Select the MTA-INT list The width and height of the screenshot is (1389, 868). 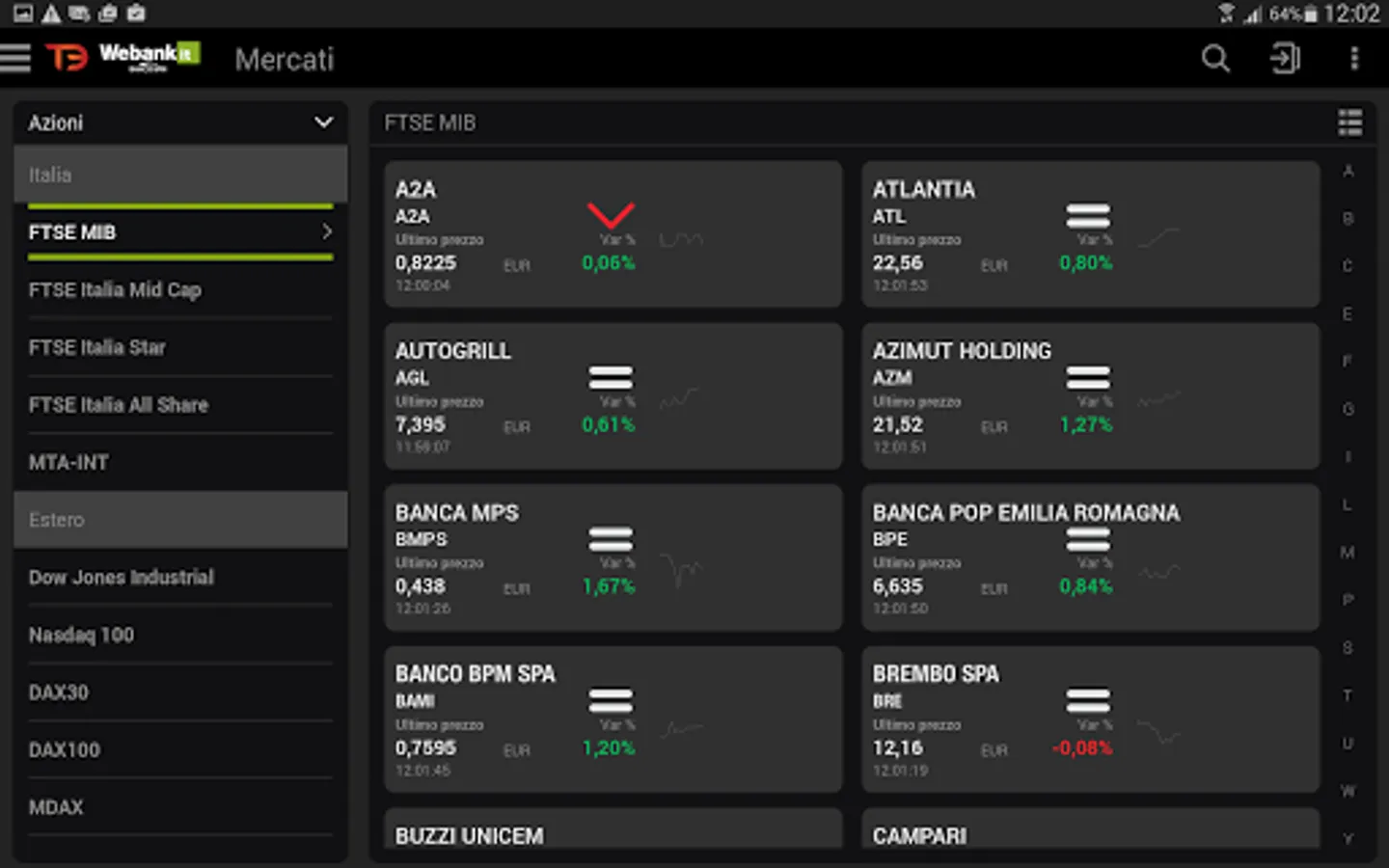click(68, 463)
